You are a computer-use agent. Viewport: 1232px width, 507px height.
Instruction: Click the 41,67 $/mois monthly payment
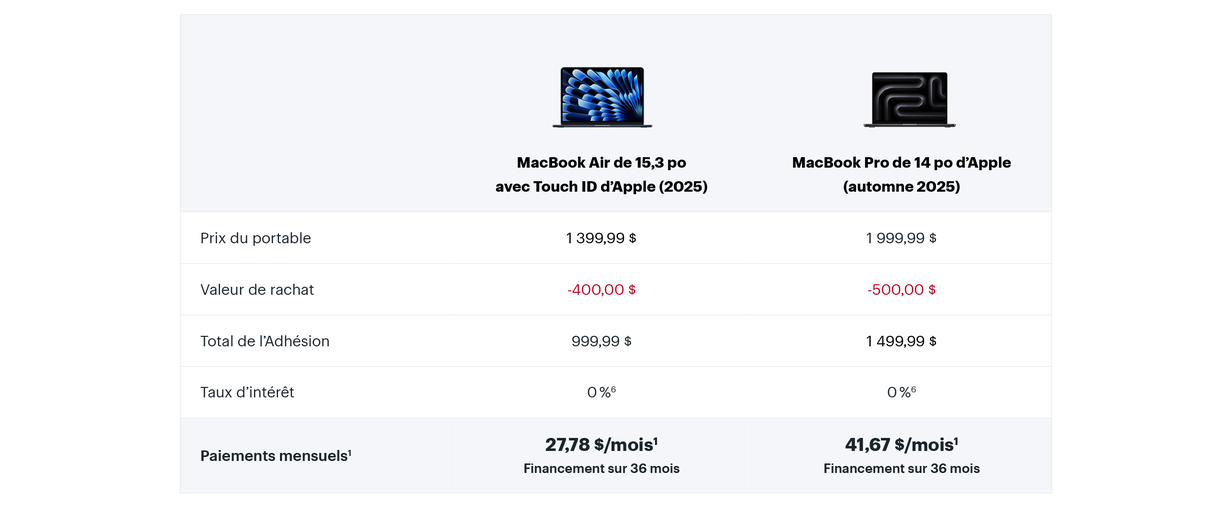(x=901, y=445)
